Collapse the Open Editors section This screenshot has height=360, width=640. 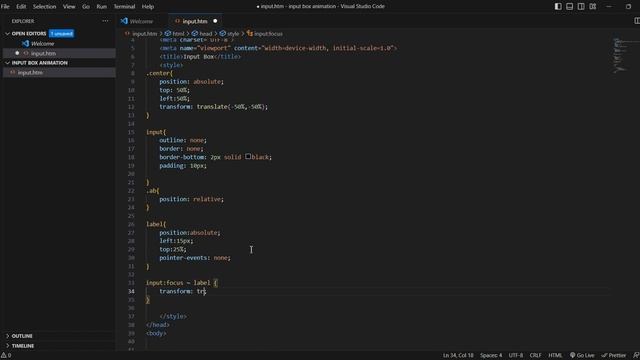(29, 33)
